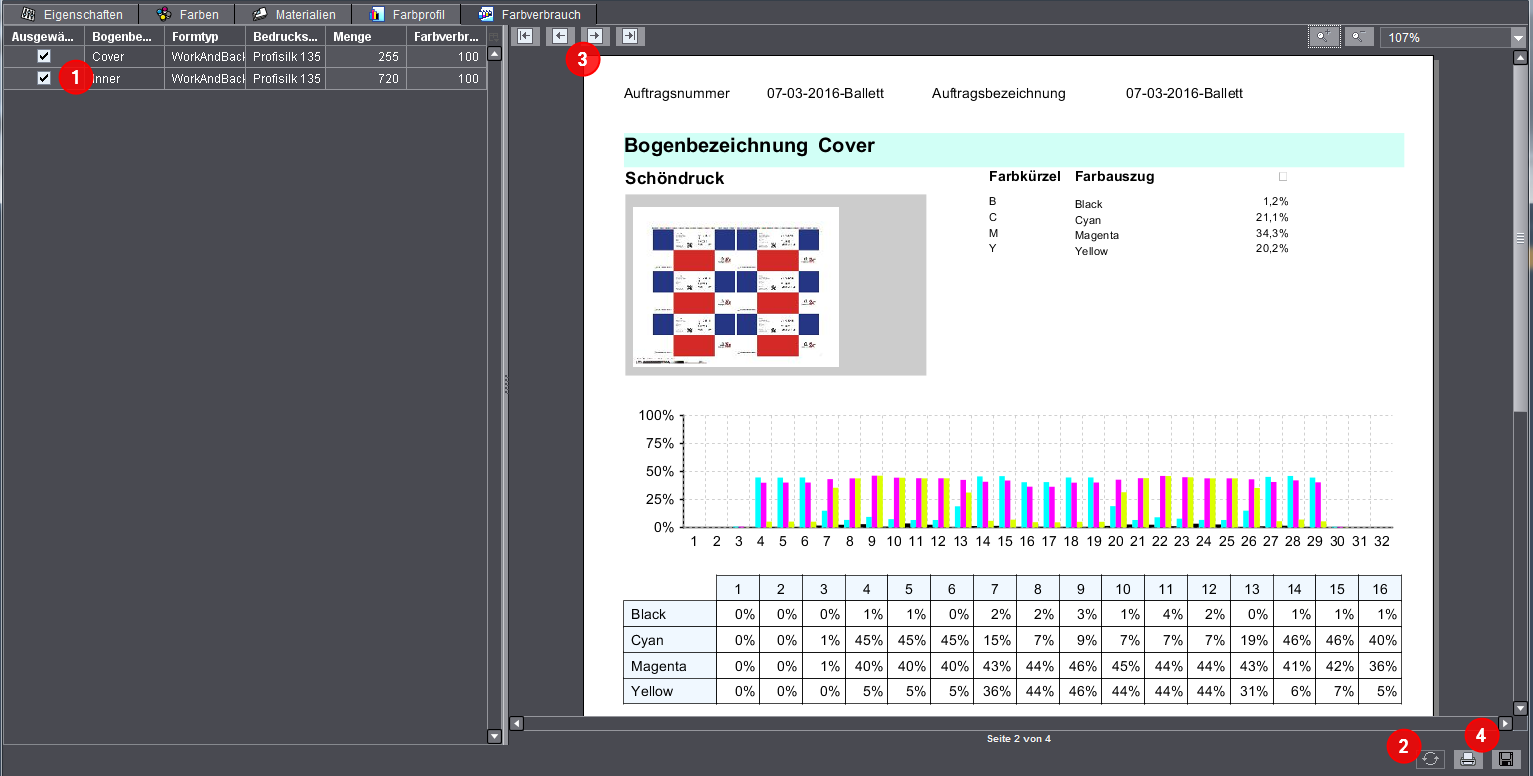Uncheck the Cover sheet checkbox

tap(44, 56)
